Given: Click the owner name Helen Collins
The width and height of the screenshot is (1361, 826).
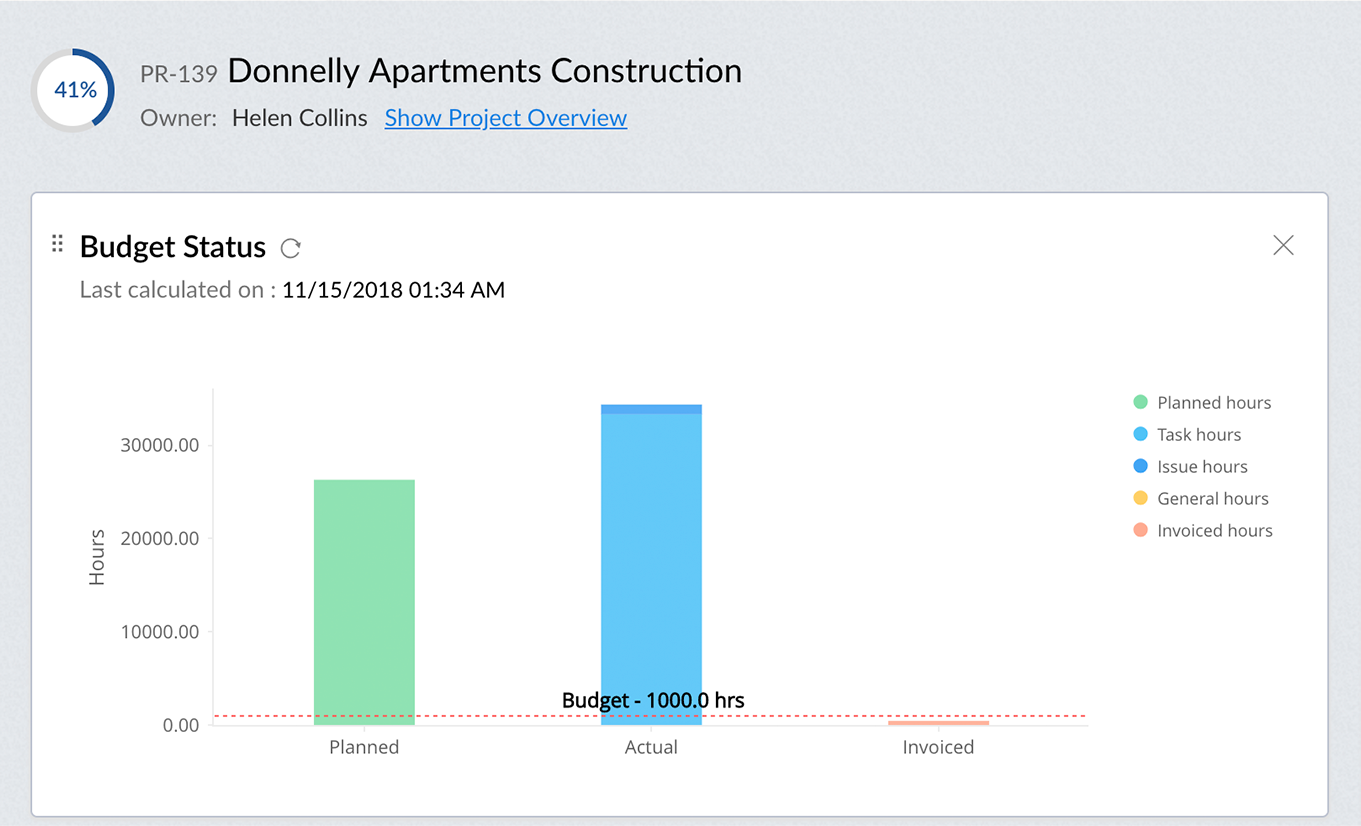Looking at the screenshot, I should click(x=300, y=118).
